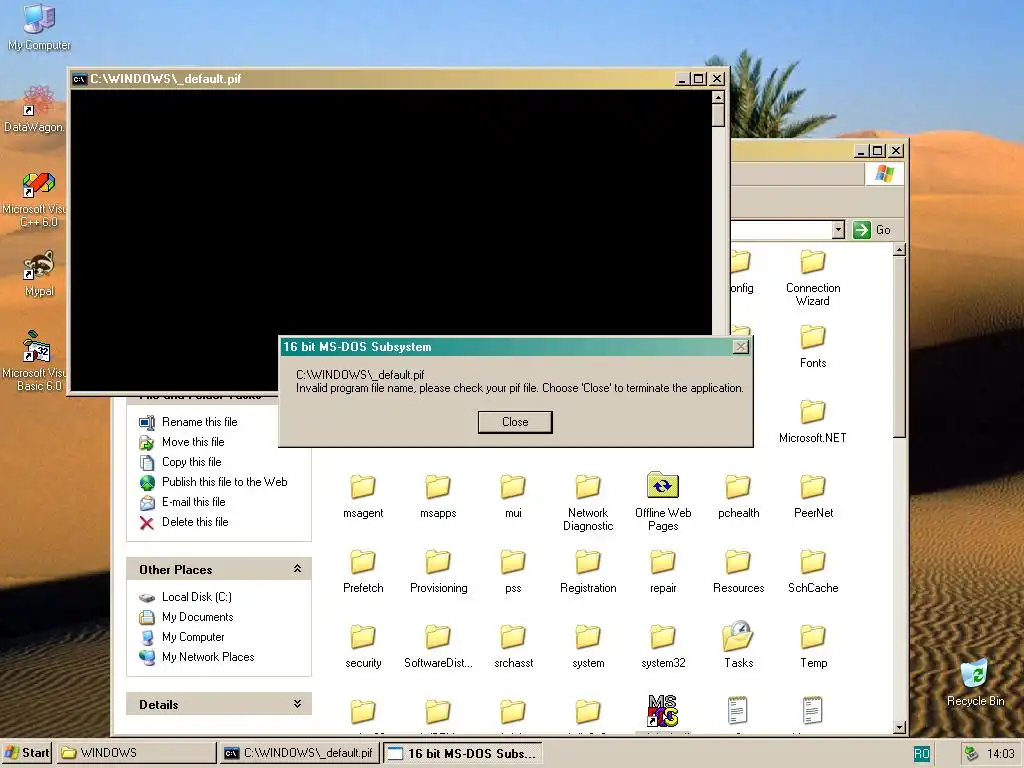
Task: Open the My Computer desktop icon
Action: (x=39, y=27)
